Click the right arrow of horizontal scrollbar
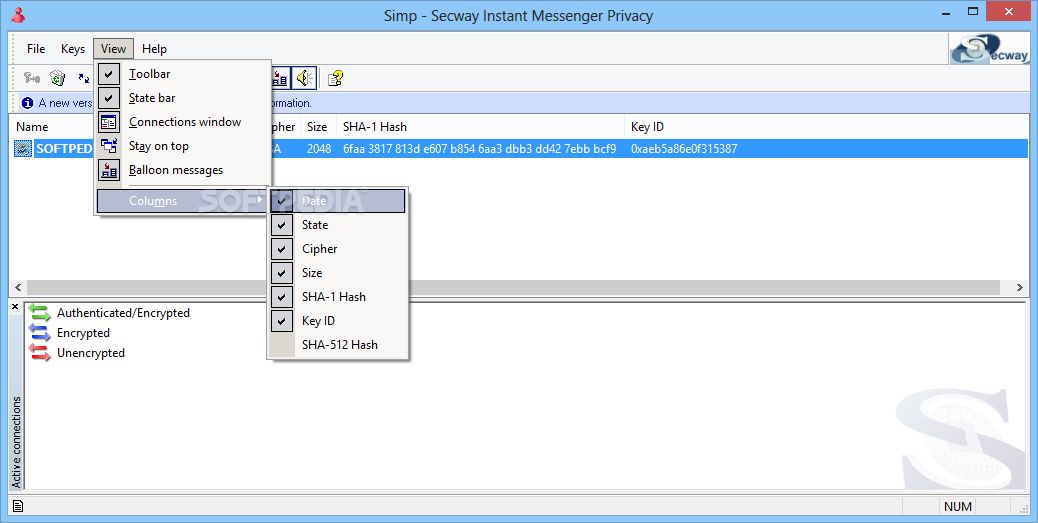Image resolution: width=1038 pixels, height=523 pixels. (1020, 287)
